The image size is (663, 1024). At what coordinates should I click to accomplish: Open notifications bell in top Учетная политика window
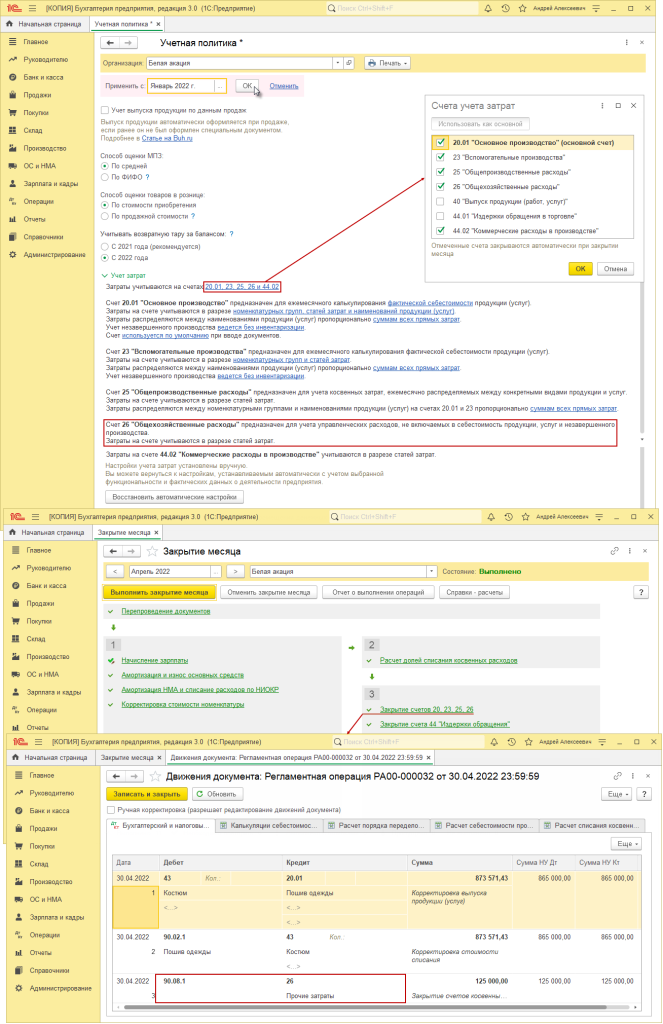click(x=488, y=8)
